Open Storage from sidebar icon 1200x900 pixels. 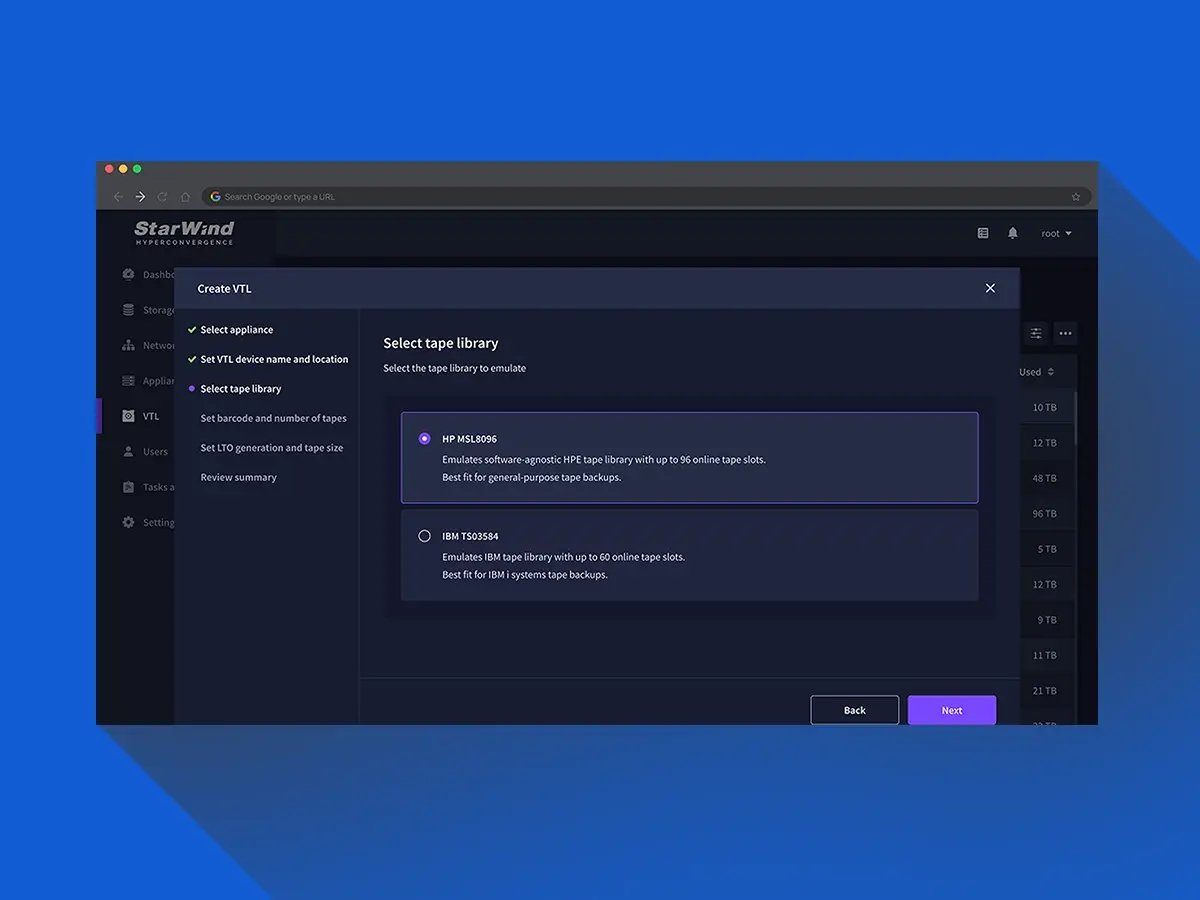click(x=128, y=310)
